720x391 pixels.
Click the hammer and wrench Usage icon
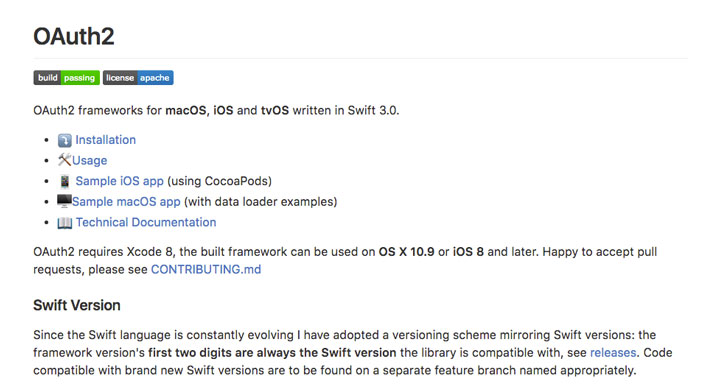pyautogui.click(x=64, y=160)
